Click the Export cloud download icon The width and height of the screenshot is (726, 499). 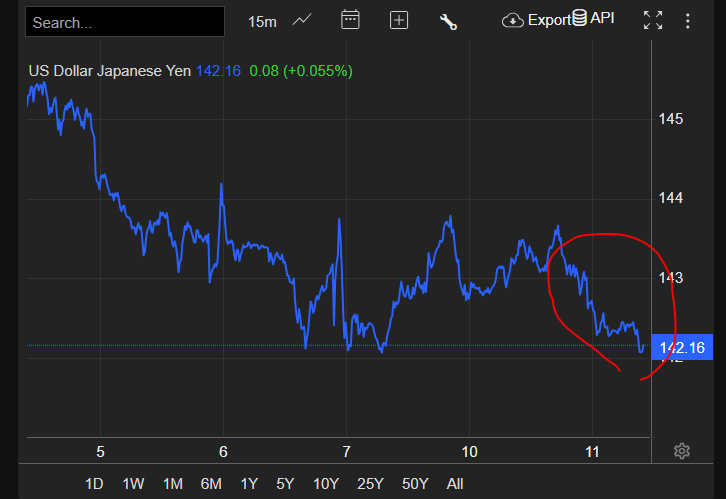pyautogui.click(x=513, y=20)
